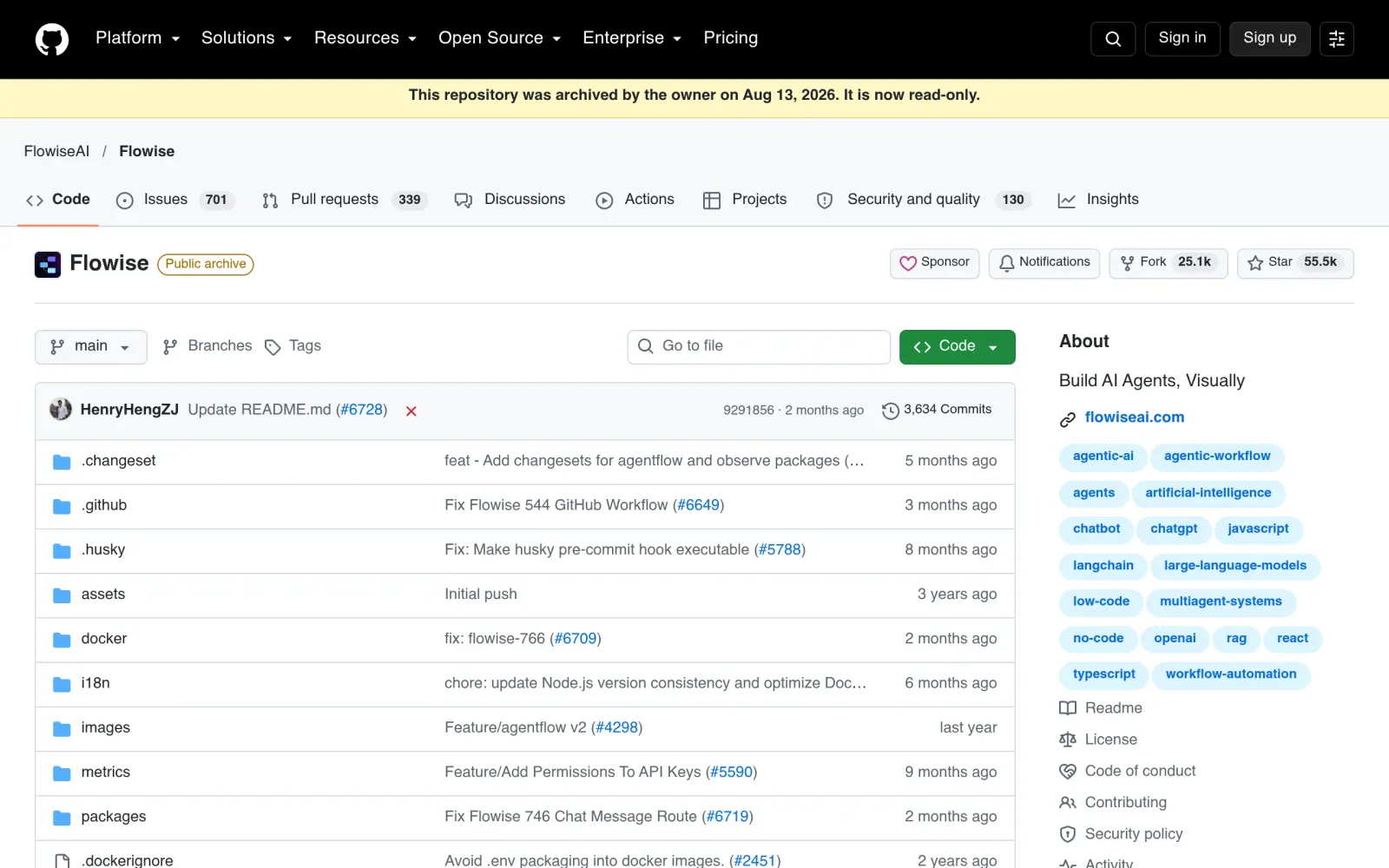Image resolution: width=1389 pixels, height=868 pixels.
Task: Click the Sponsor heart button
Action: click(935, 263)
